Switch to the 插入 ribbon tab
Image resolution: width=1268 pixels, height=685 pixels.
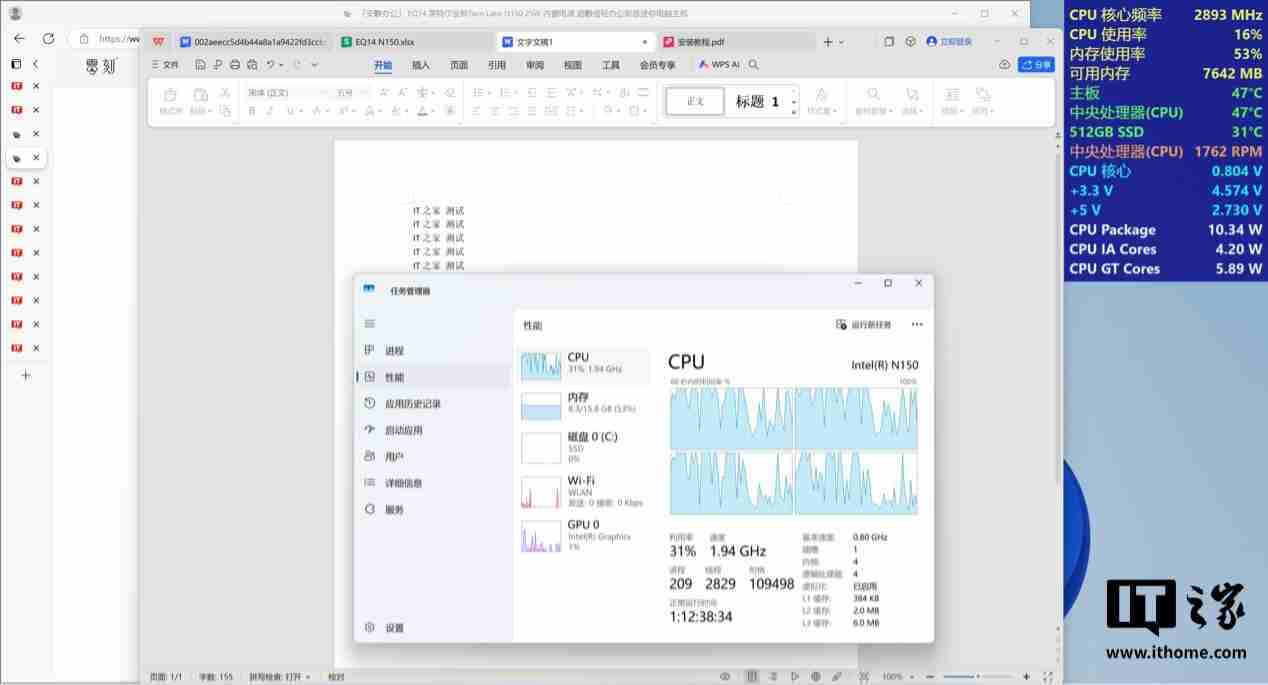421,65
